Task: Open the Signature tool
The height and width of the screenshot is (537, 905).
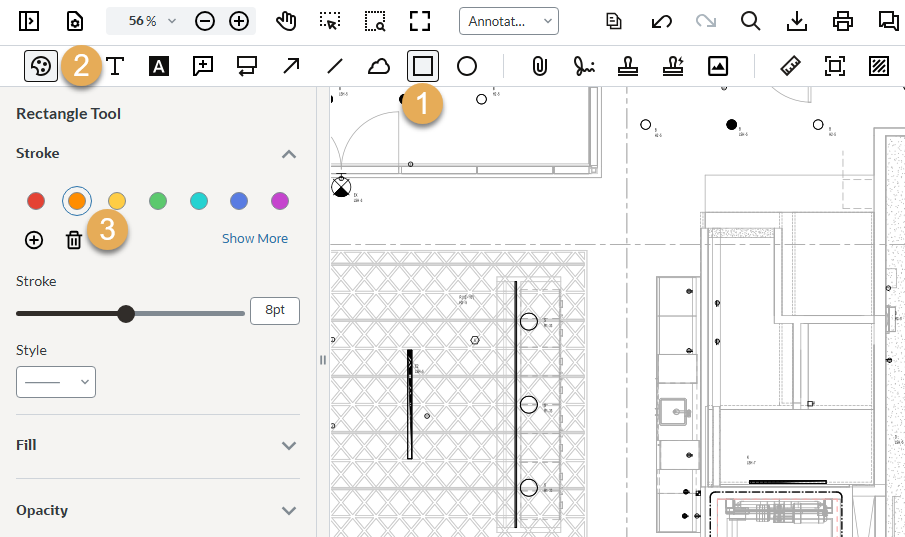Action: coord(584,67)
